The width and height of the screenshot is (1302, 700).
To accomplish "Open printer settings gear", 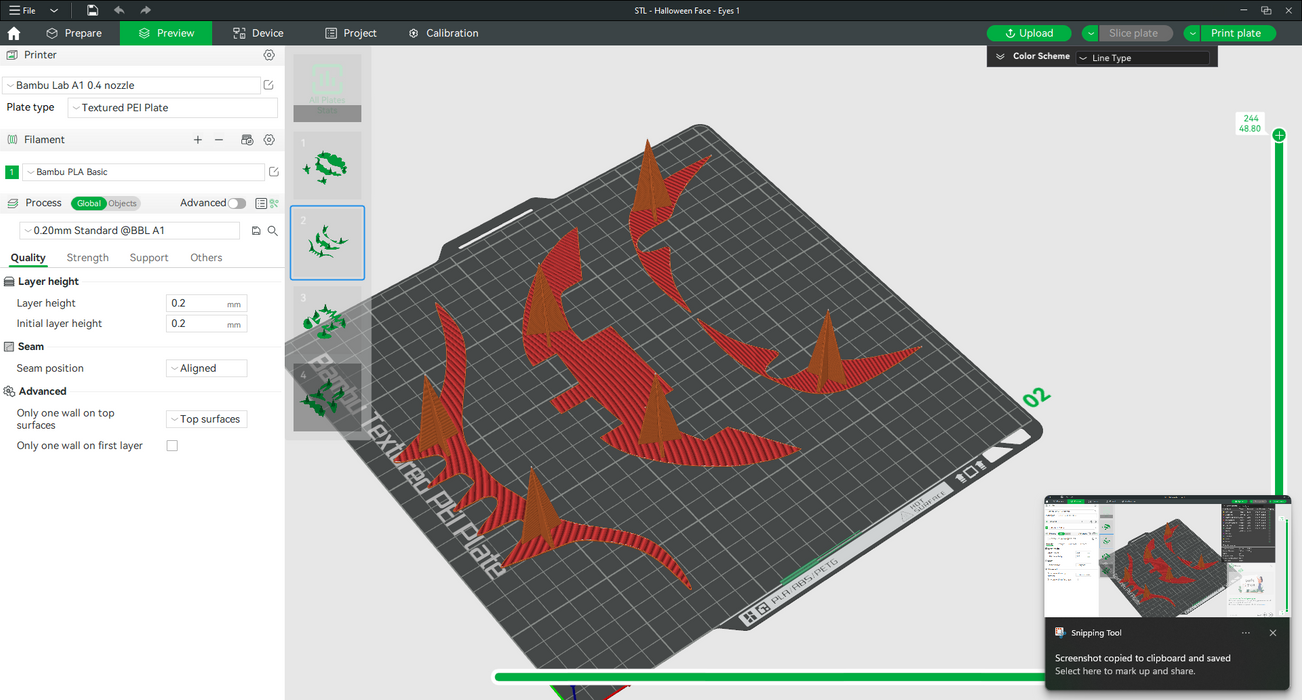I will click(269, 55).
